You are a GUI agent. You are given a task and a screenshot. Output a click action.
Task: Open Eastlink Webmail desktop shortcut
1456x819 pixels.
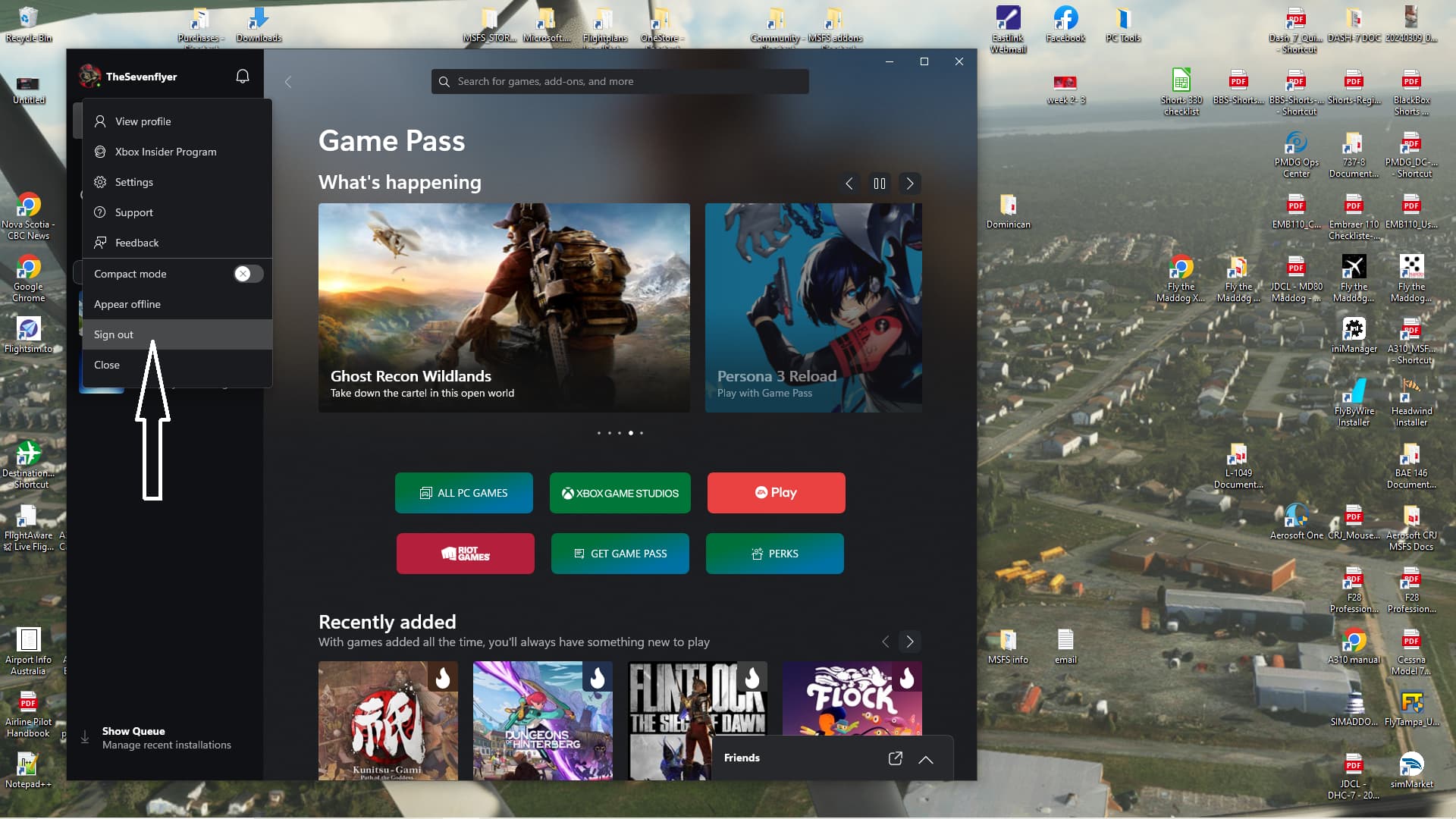(1008, 29)
